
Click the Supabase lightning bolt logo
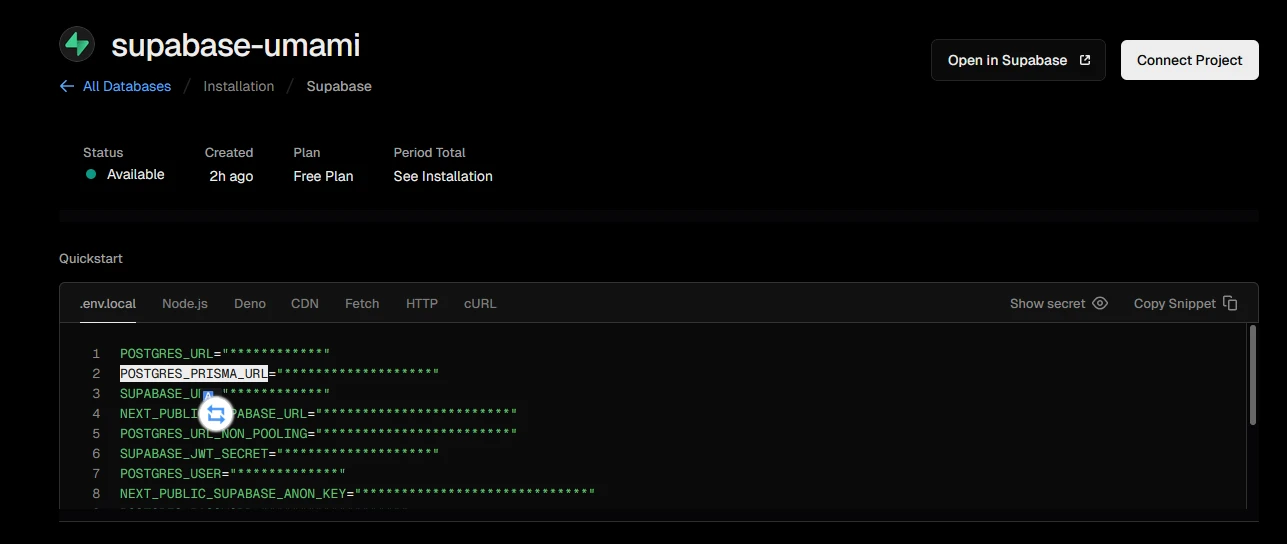tap(77, 44)
